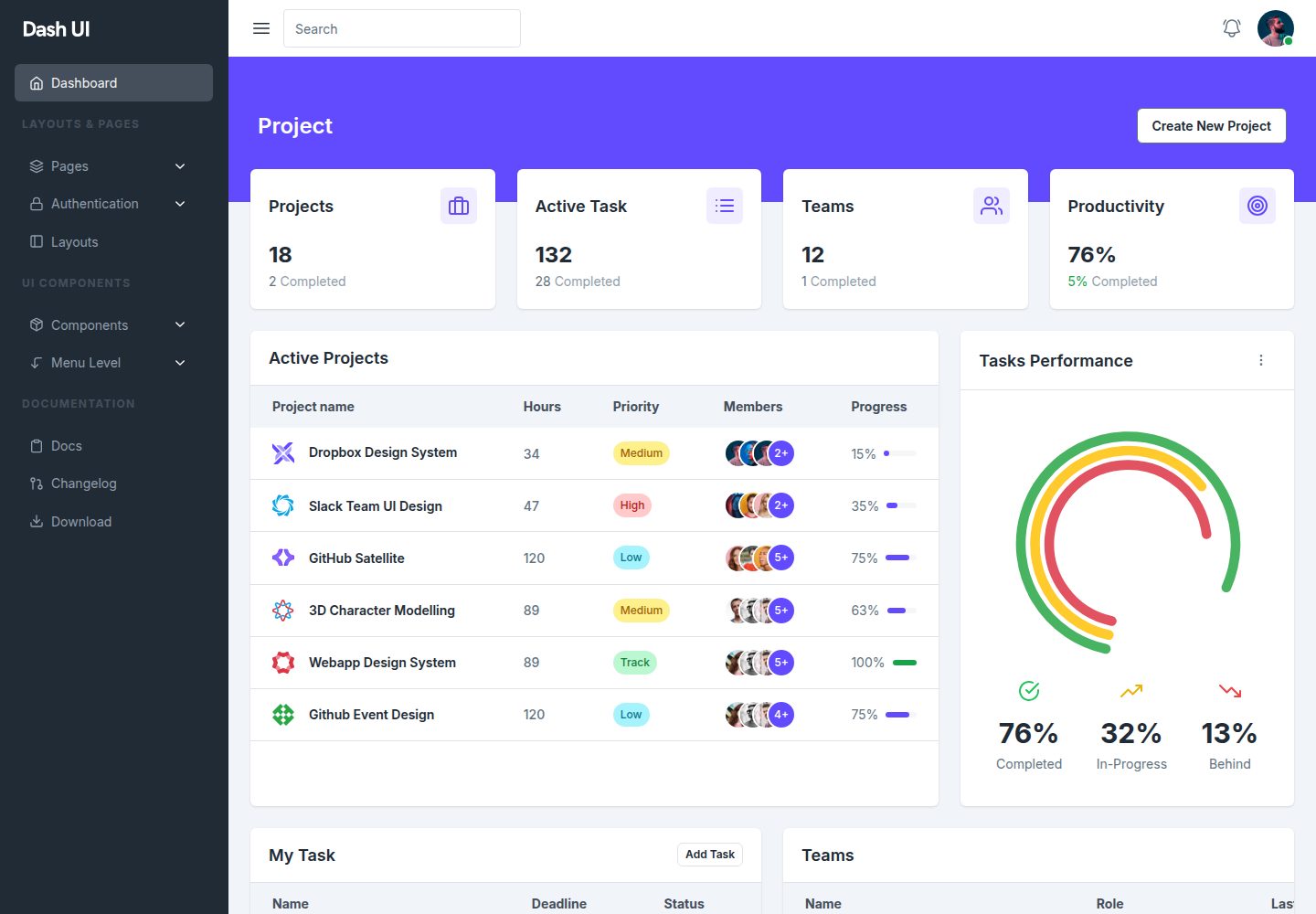The image size is (1316, 914).
Task: Toggle the sidebar hamburger menu
Action: click(x=261, y=28)
